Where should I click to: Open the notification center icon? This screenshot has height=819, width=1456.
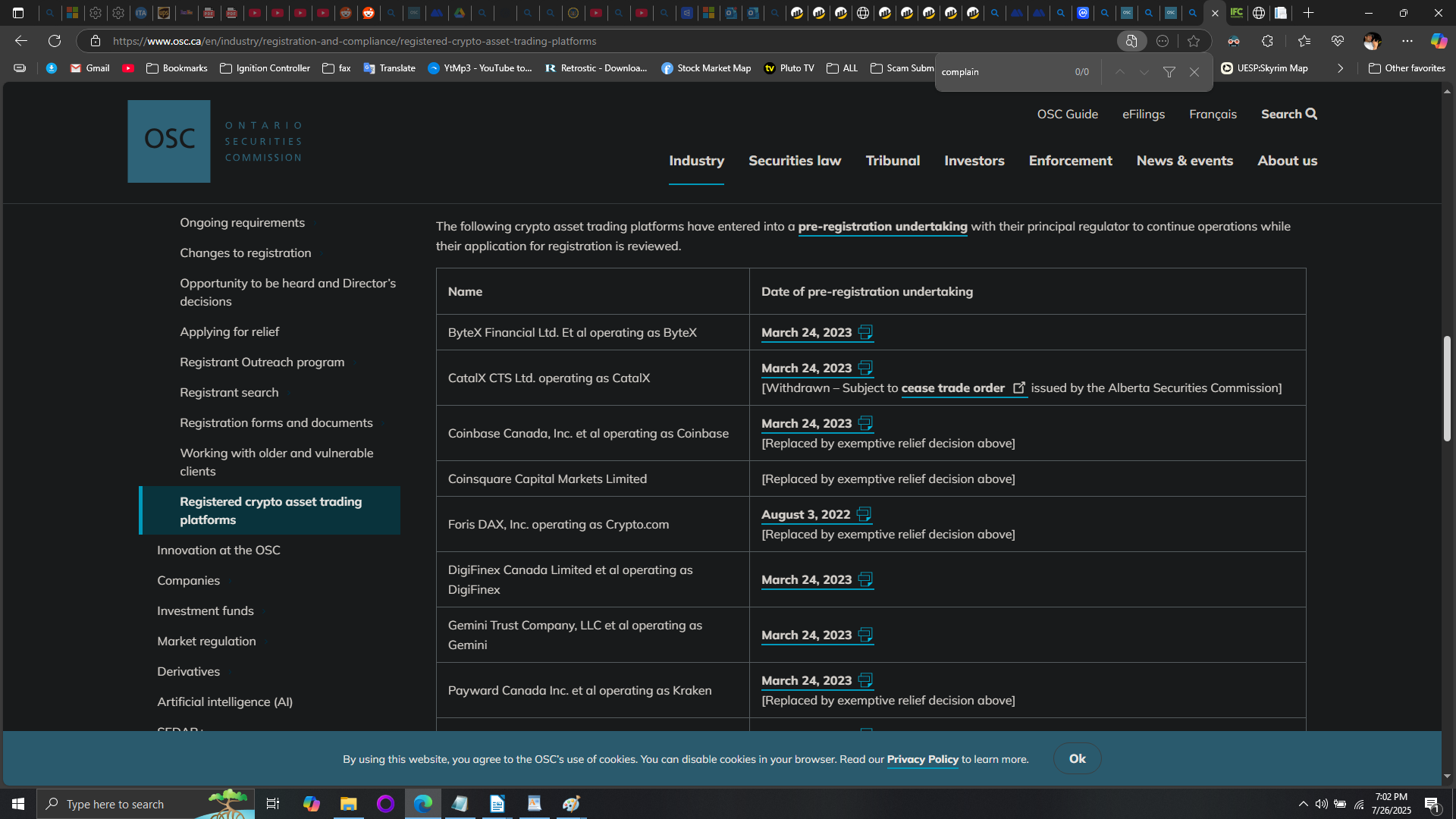pyautogui.click(x=1432, y=804)
